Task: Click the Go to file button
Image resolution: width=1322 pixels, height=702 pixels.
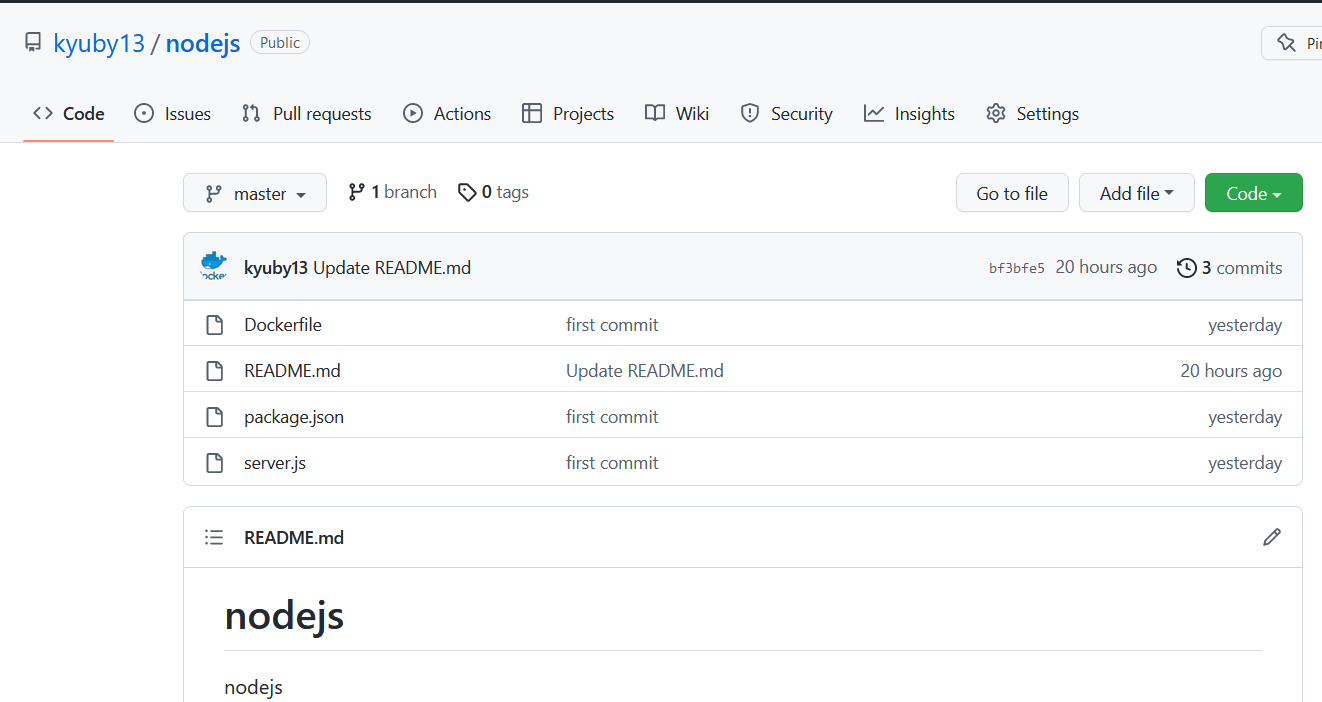Action: pos(1012,192)
